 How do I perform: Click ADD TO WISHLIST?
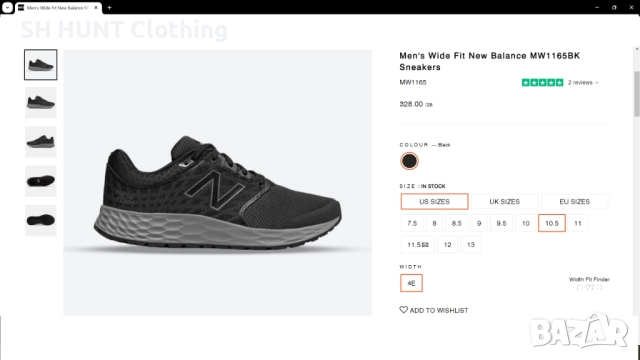pos(434,310)
